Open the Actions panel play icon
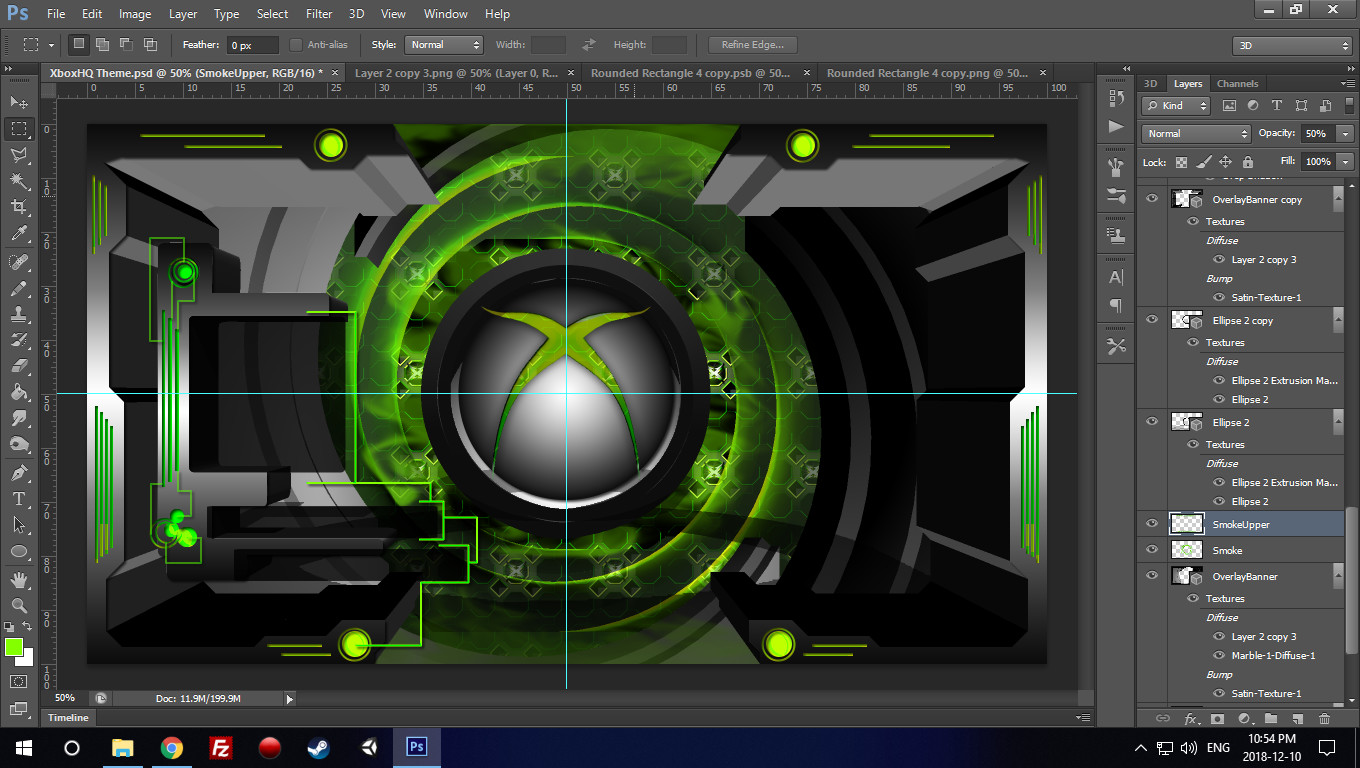The height and width of the screenshot is (768, 1360). tap(1117, 126)
